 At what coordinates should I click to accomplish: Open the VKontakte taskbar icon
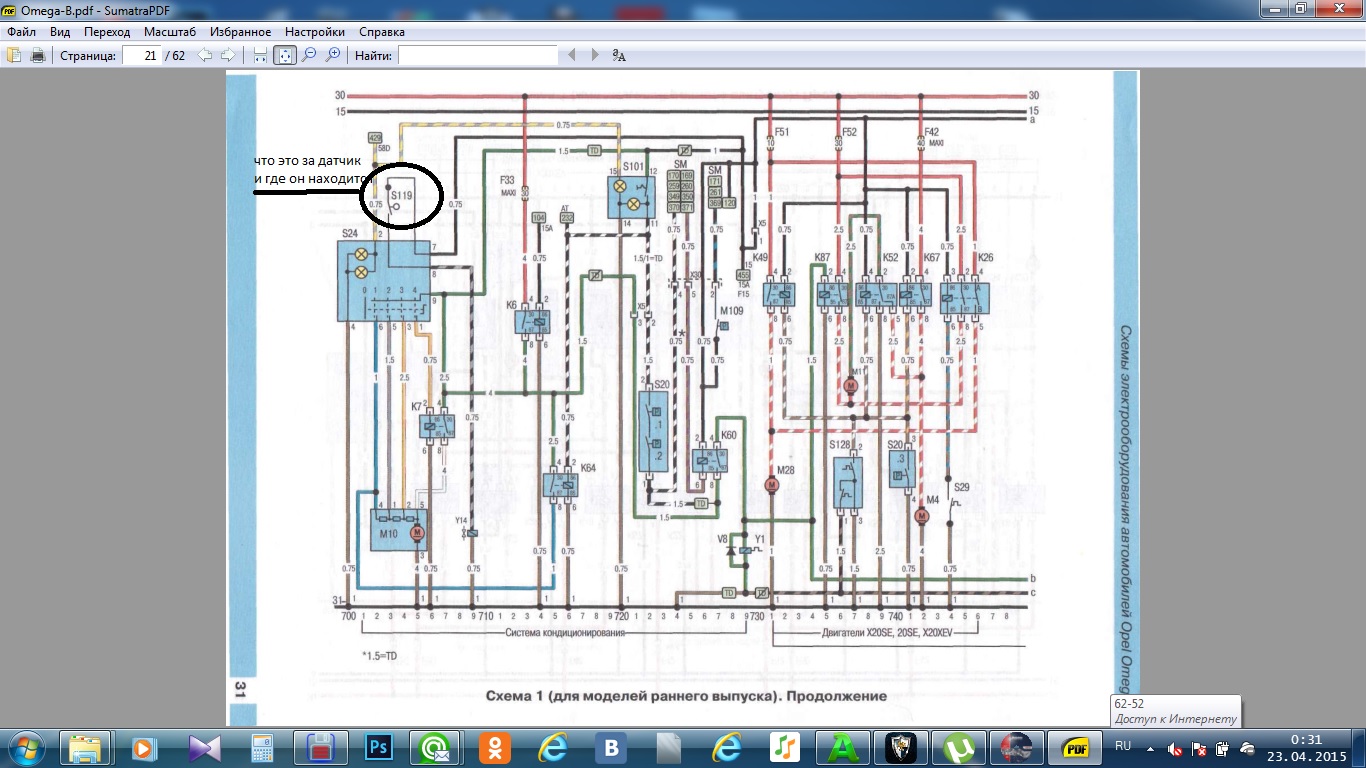(x=610, y=747)
